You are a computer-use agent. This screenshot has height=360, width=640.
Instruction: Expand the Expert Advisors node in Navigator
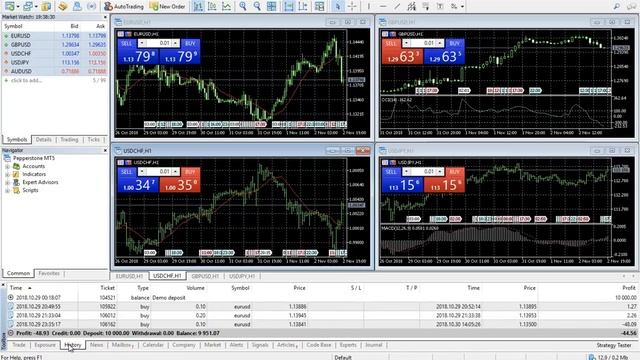[7, 182]
